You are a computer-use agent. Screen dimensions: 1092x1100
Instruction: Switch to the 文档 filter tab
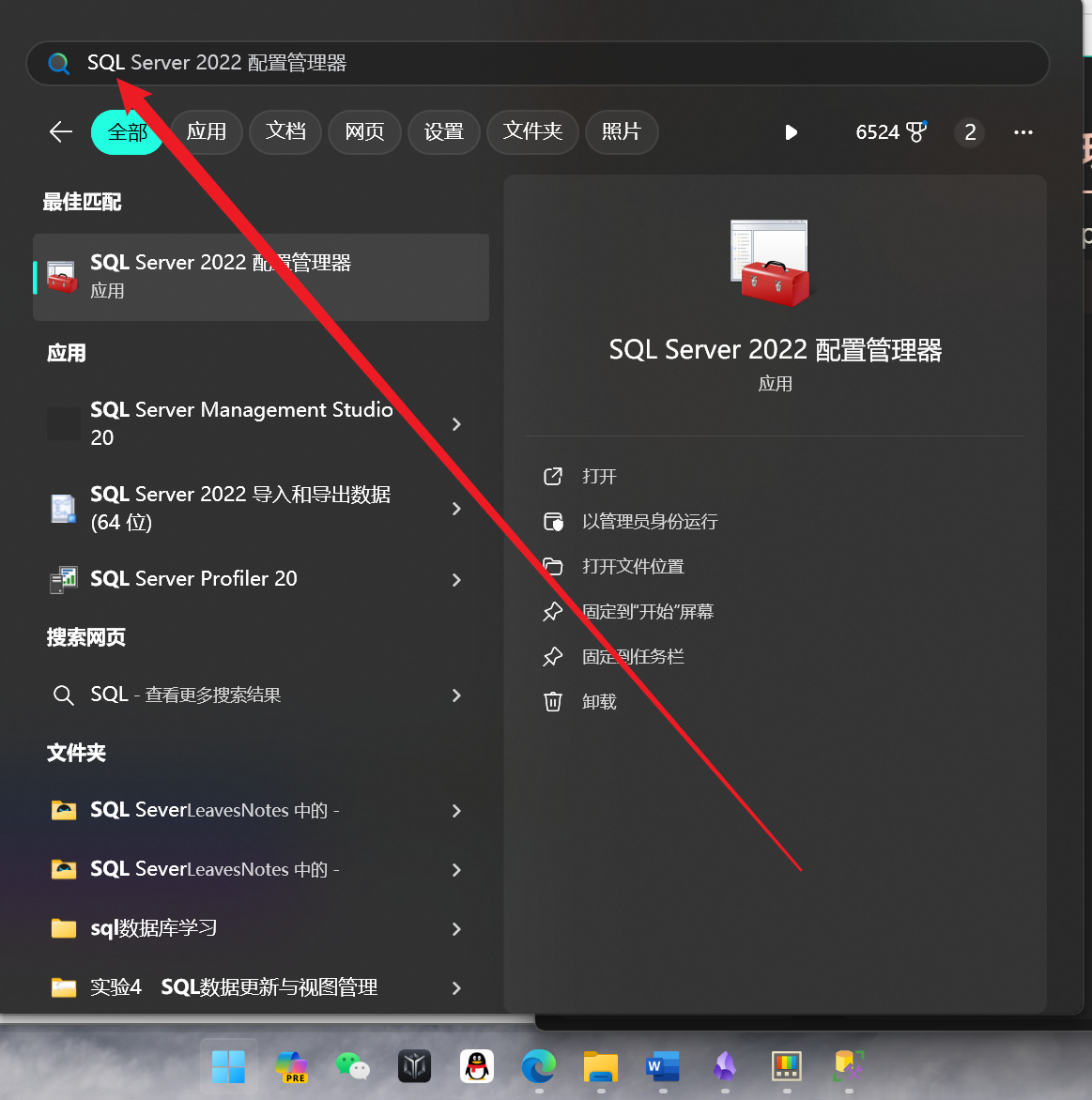pos(285,132)
